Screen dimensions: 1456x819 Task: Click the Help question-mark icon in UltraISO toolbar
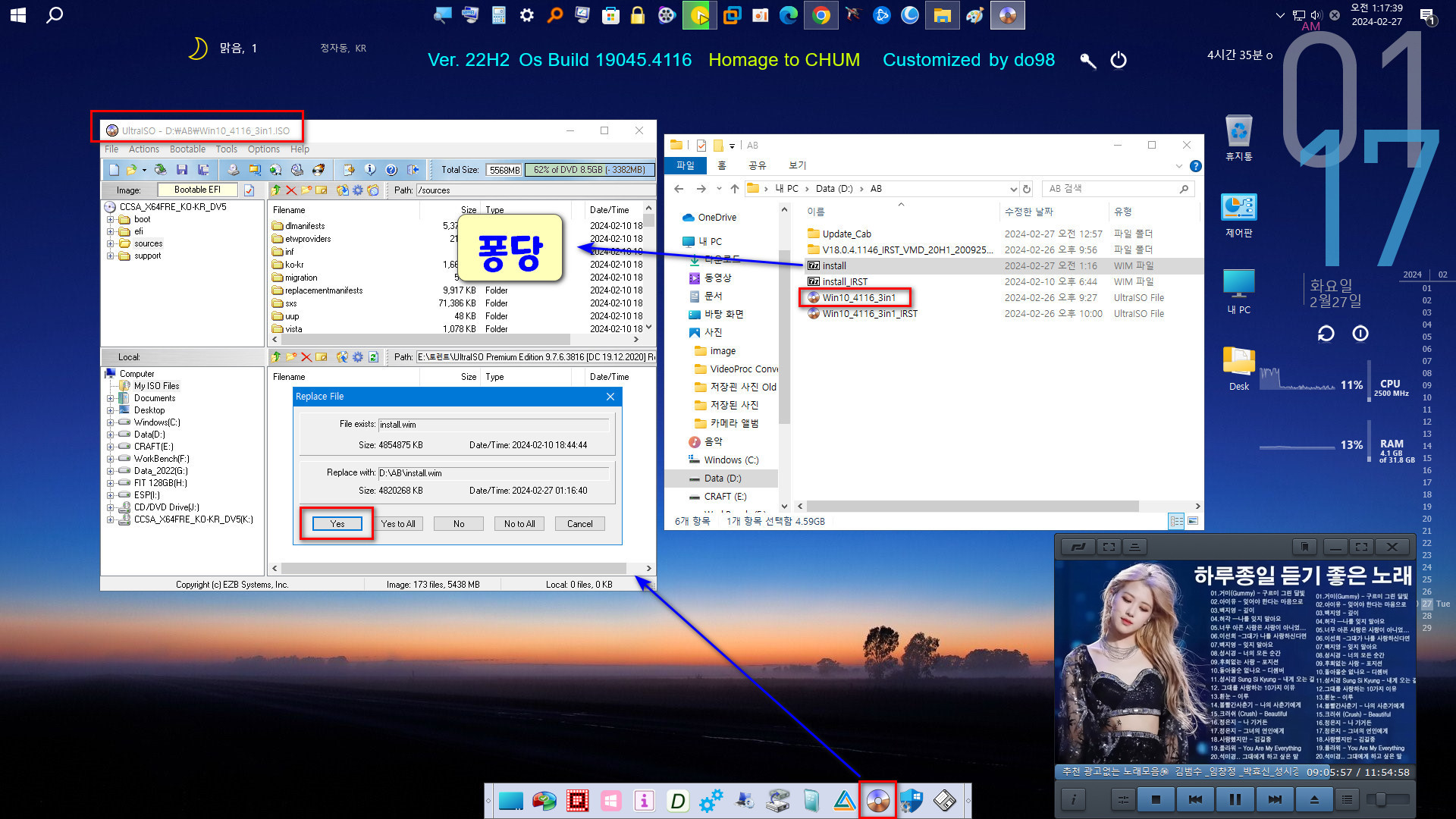coord(391,170)
